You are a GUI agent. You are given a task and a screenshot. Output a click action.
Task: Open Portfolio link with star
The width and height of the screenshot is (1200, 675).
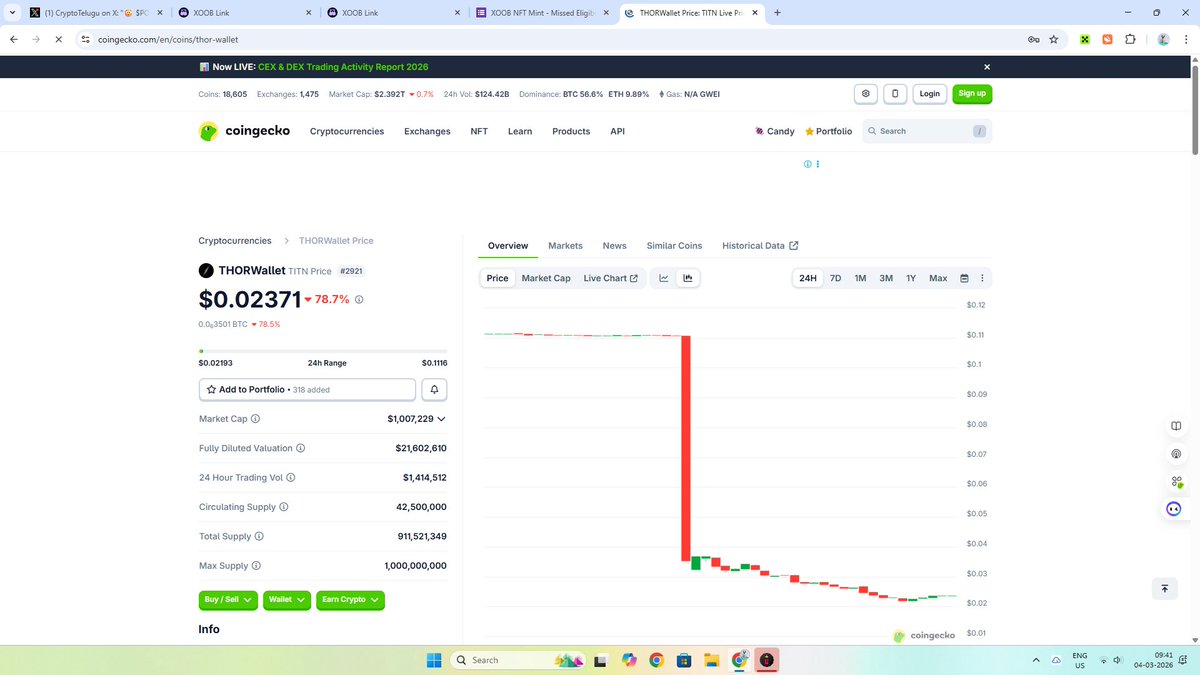(828, 131)
